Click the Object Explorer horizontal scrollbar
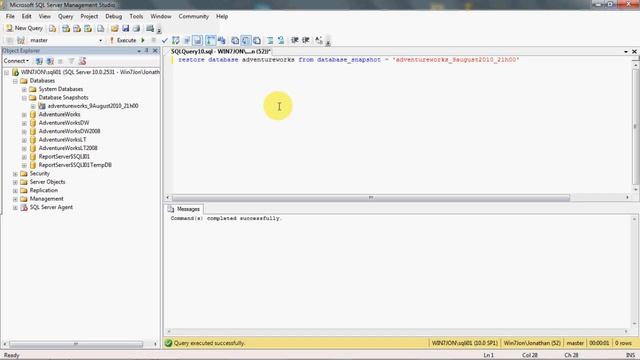Viewport: 640px width, 360px height. pyautogui.click(x=76, y=344)
